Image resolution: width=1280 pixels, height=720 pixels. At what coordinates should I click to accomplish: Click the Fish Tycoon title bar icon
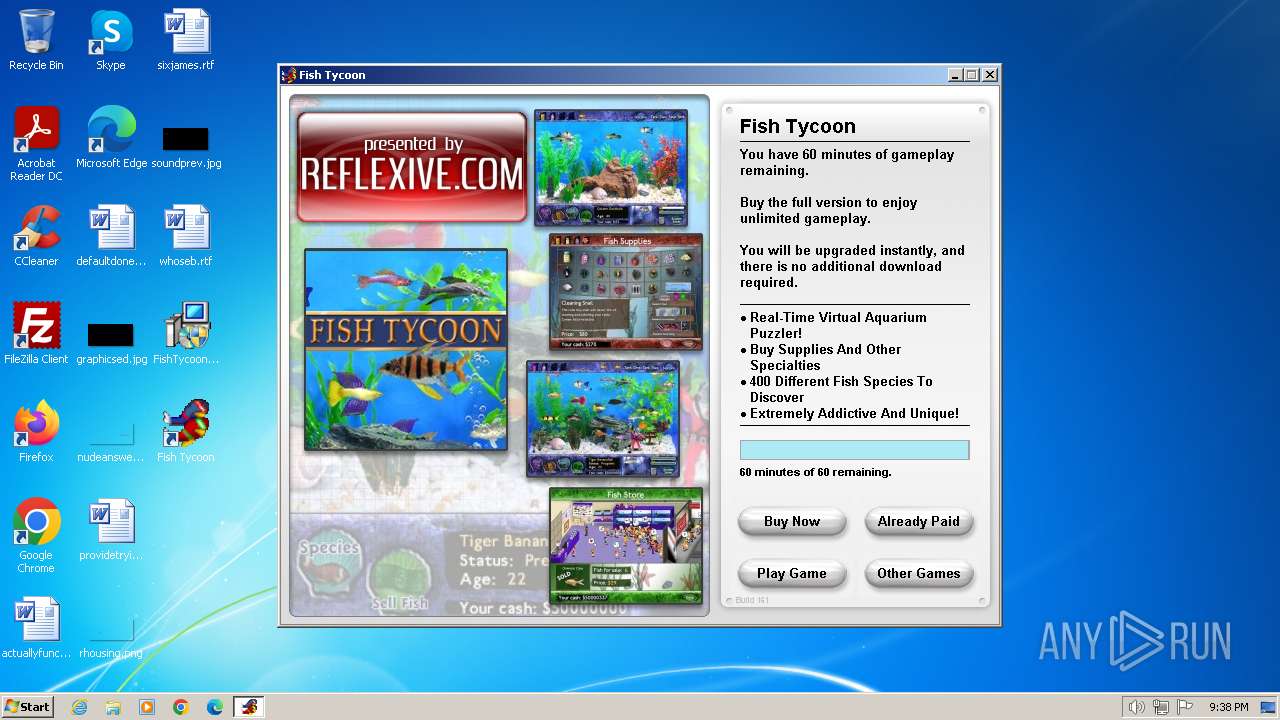(289, 75)
